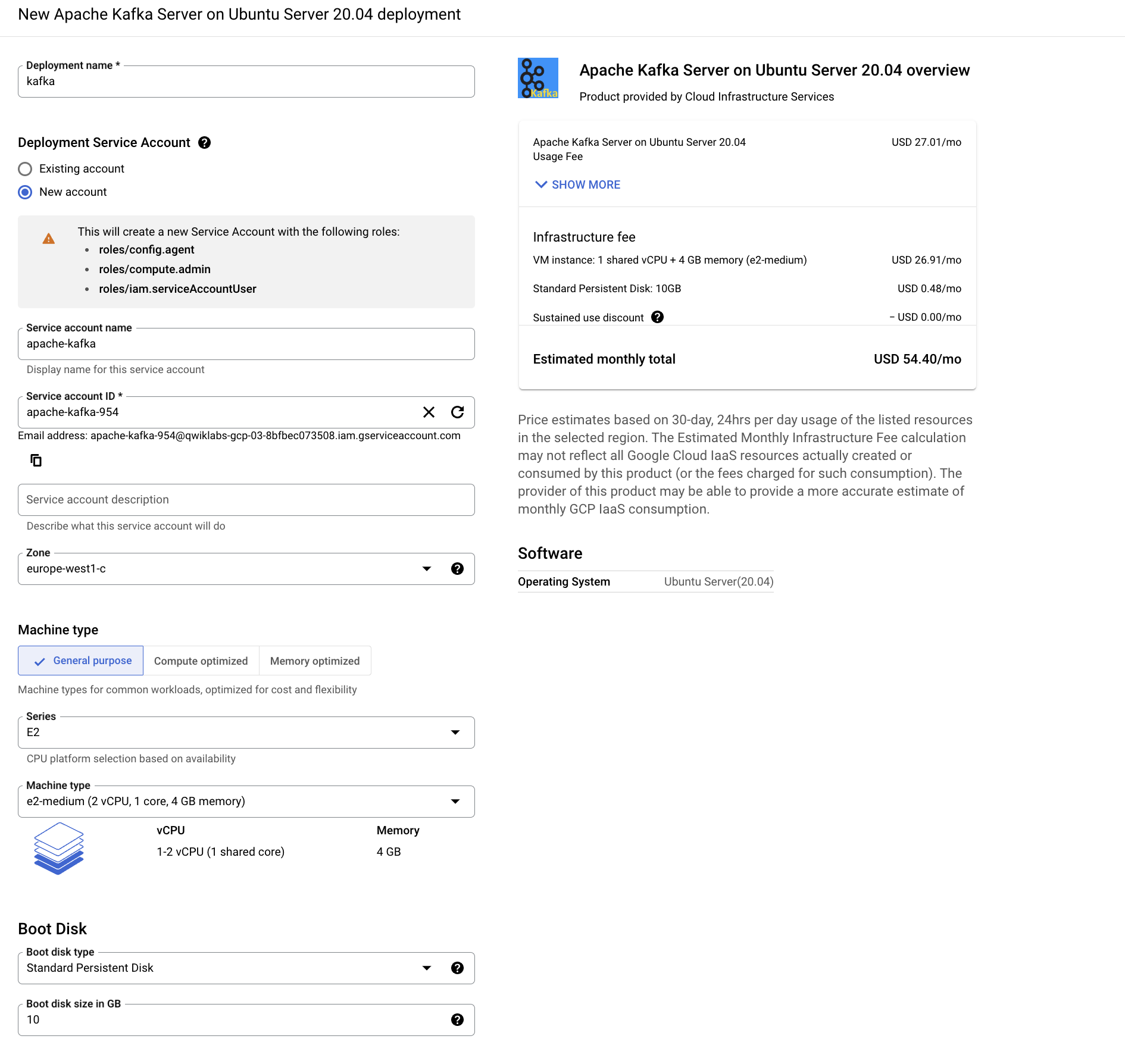Viewport: 1125px width, 1064px height.
Task: Edit the Deployment name field
Action: pos(246,82)
